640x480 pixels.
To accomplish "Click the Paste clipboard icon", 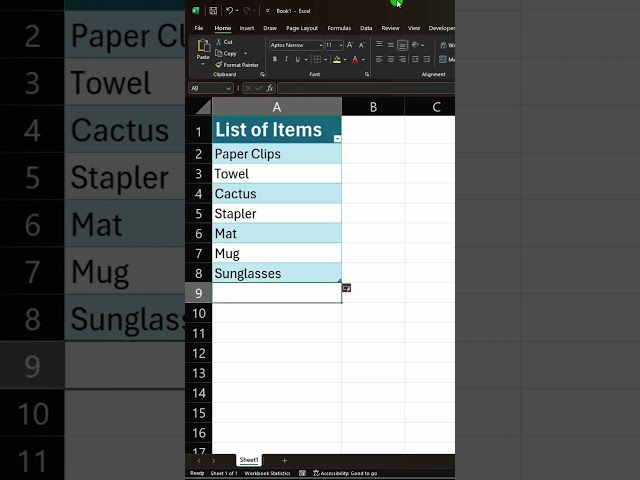I will (203, 46).
